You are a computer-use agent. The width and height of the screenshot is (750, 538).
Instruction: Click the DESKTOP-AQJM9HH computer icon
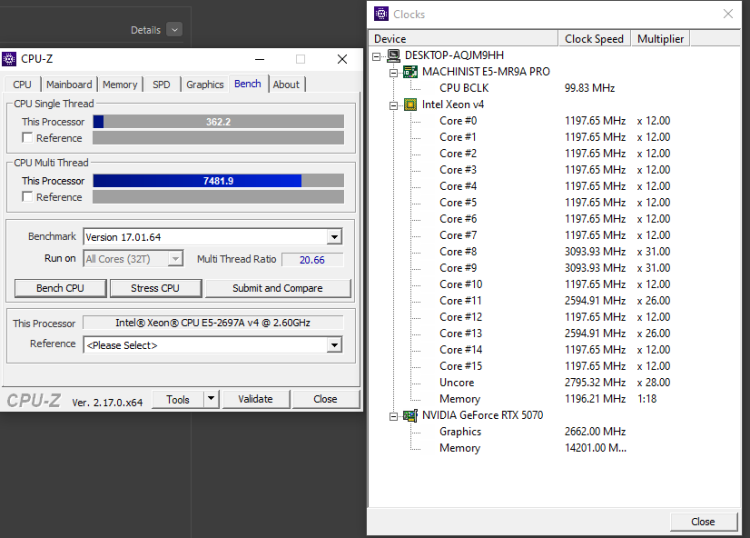pyautogui.click(x=393, y=55)
